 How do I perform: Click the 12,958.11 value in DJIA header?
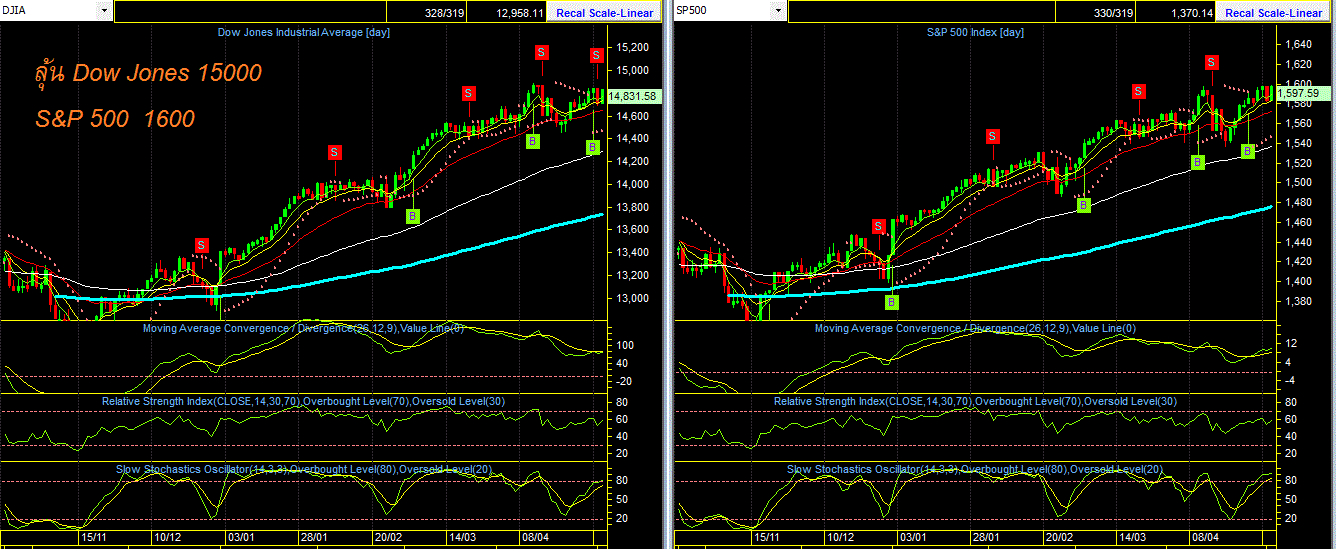[x=520, y=13]
